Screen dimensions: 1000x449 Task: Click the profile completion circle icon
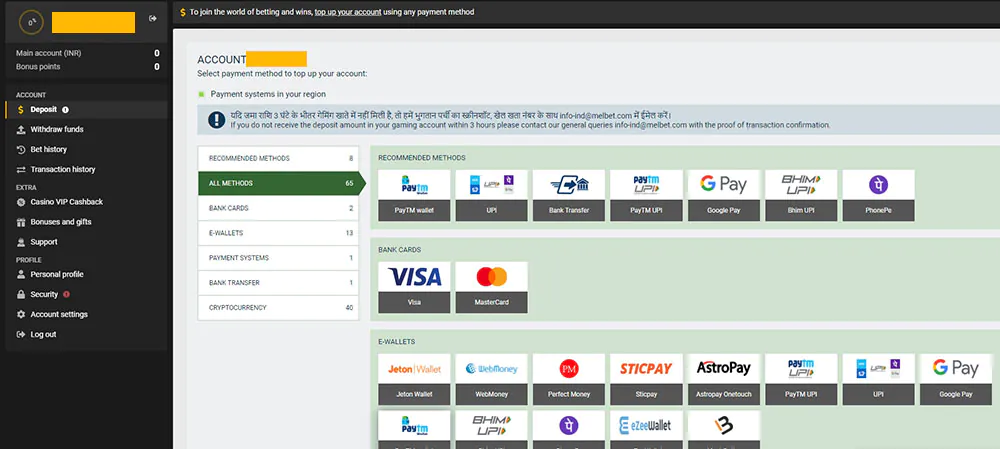(31, 22)
